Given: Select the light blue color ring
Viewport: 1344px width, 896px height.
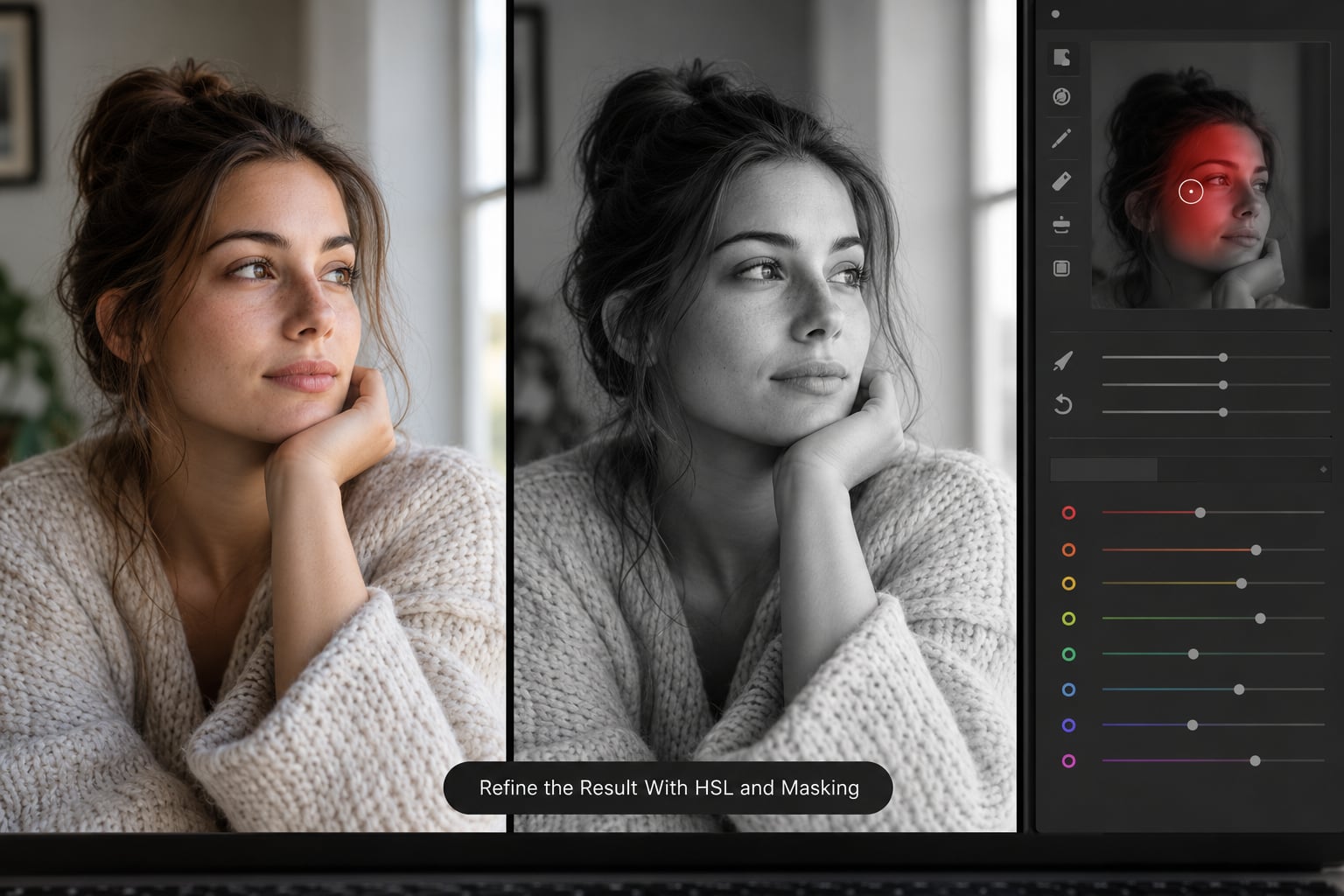Looking at the screenshot, I should click(1068, 689).
